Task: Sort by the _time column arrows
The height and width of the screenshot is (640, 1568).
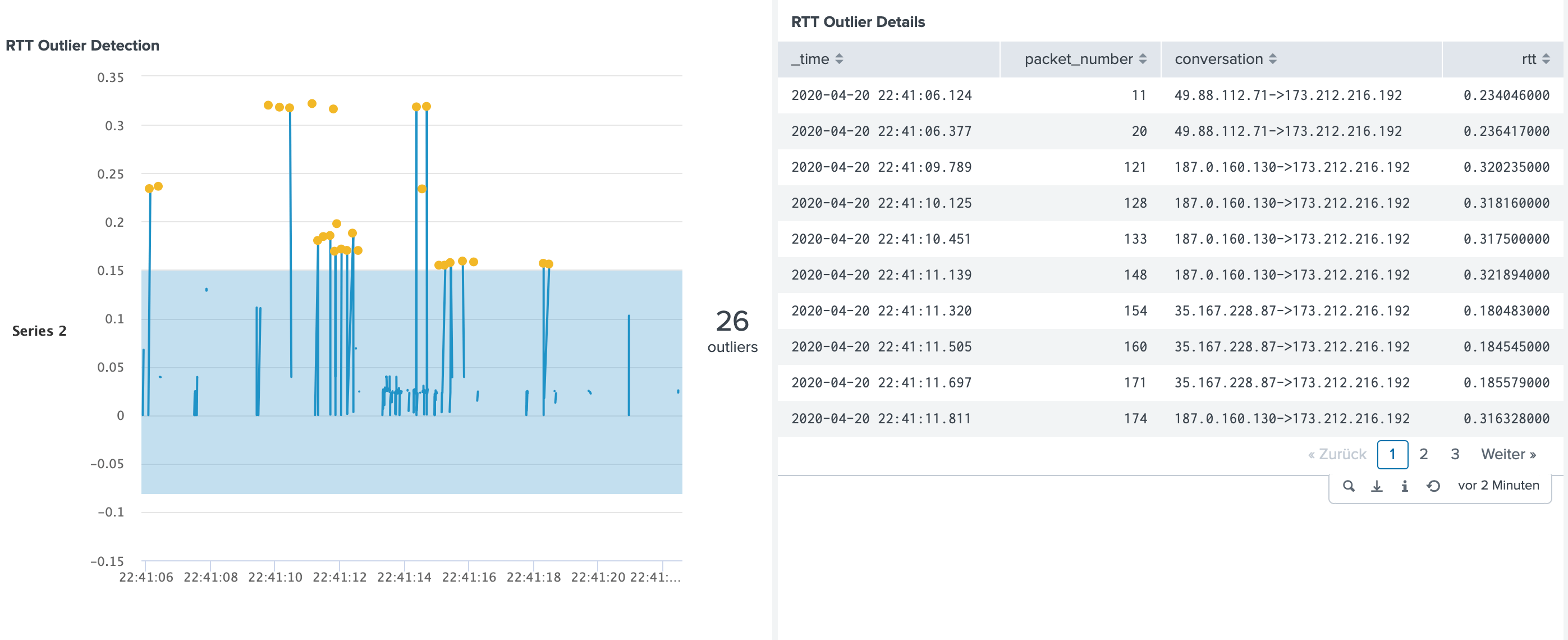Action: click(839, 59)
